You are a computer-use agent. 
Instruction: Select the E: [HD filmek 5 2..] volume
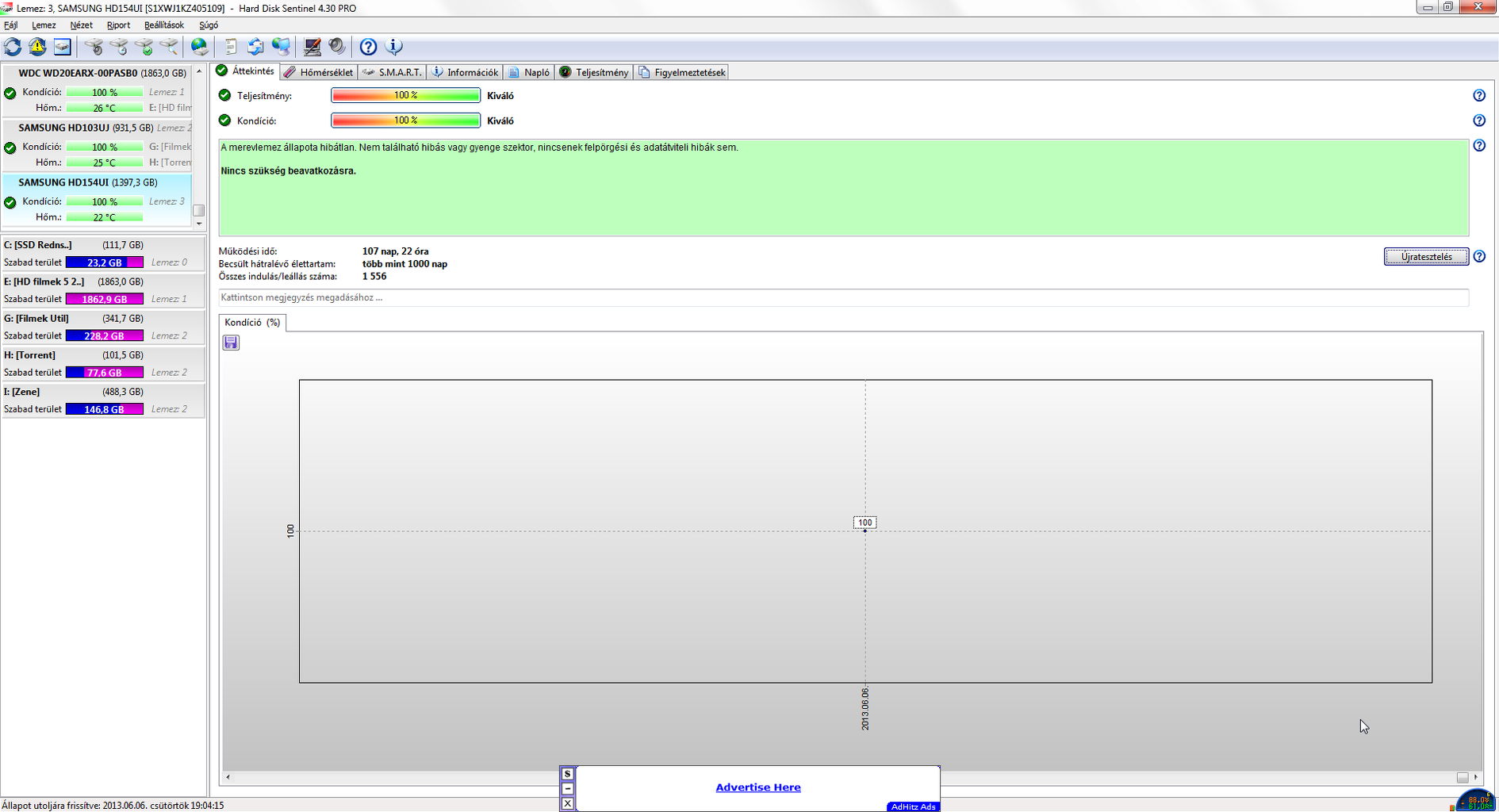tap(103, 290)
